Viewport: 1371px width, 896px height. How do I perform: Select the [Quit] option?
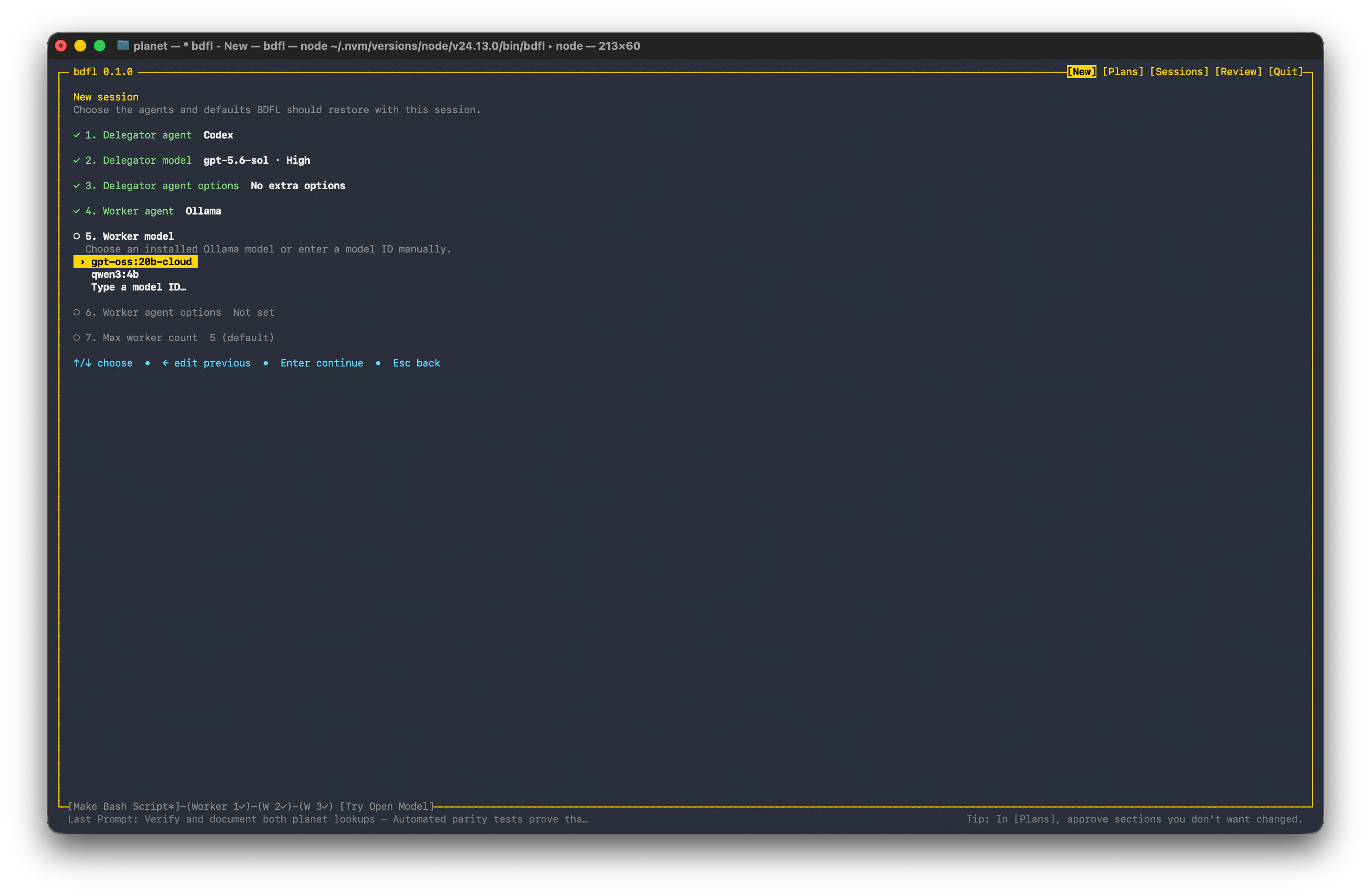(x=1285, y=71)
